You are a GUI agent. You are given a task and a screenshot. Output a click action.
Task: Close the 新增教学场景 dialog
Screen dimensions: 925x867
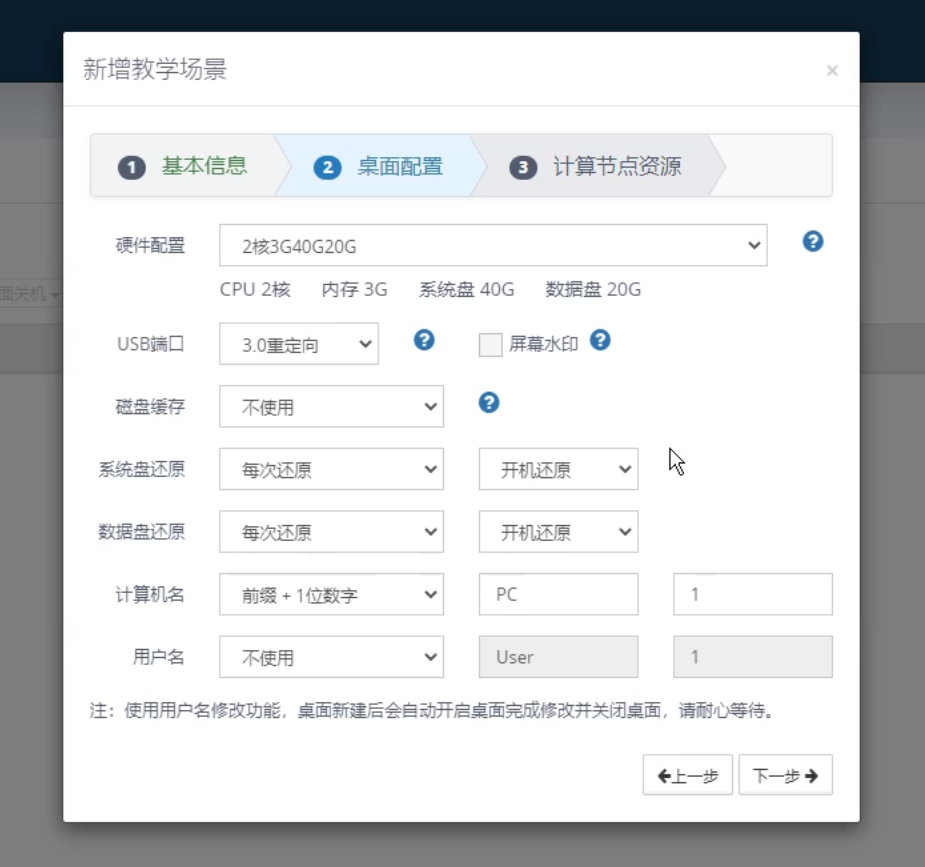pos(832,70)
